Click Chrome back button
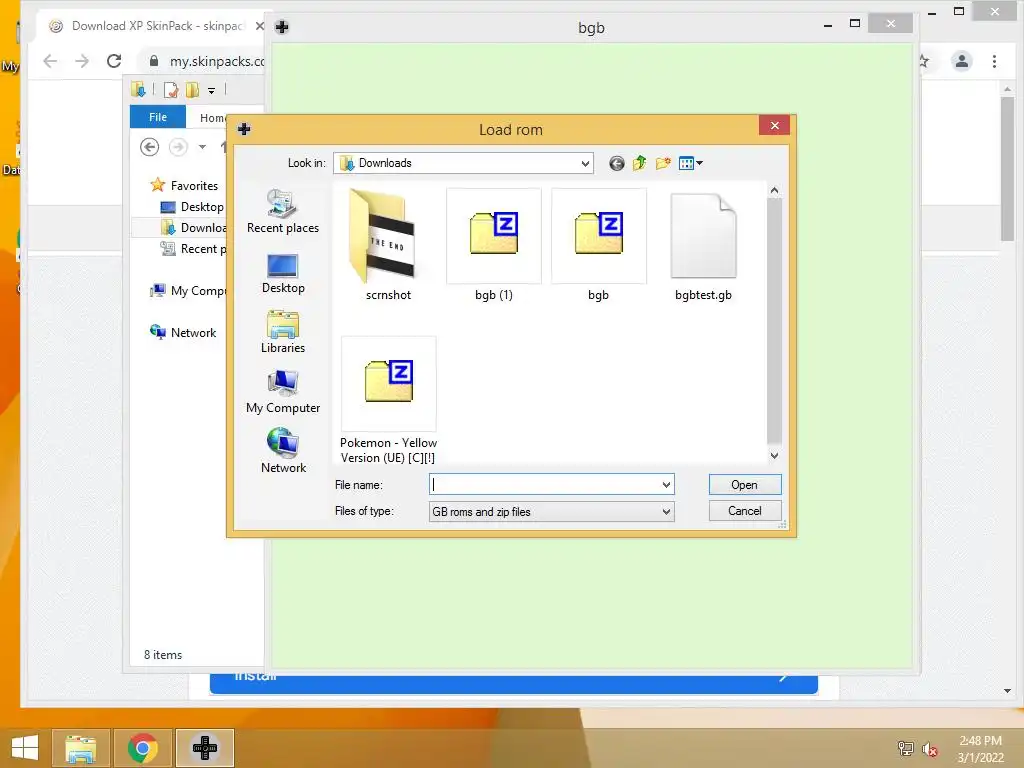Image resolution: width=1024 pixels, height=768 pixels. coord(50,61)
